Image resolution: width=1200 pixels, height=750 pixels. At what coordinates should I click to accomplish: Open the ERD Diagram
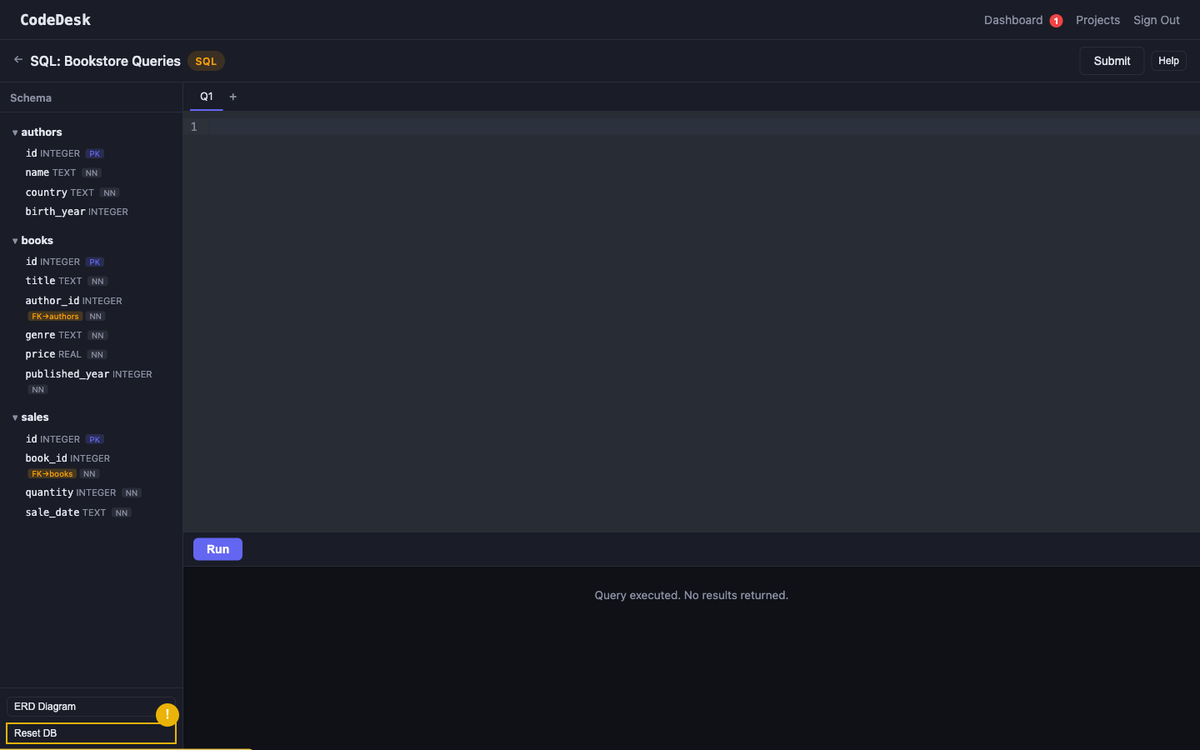click(x=90, y=706)
